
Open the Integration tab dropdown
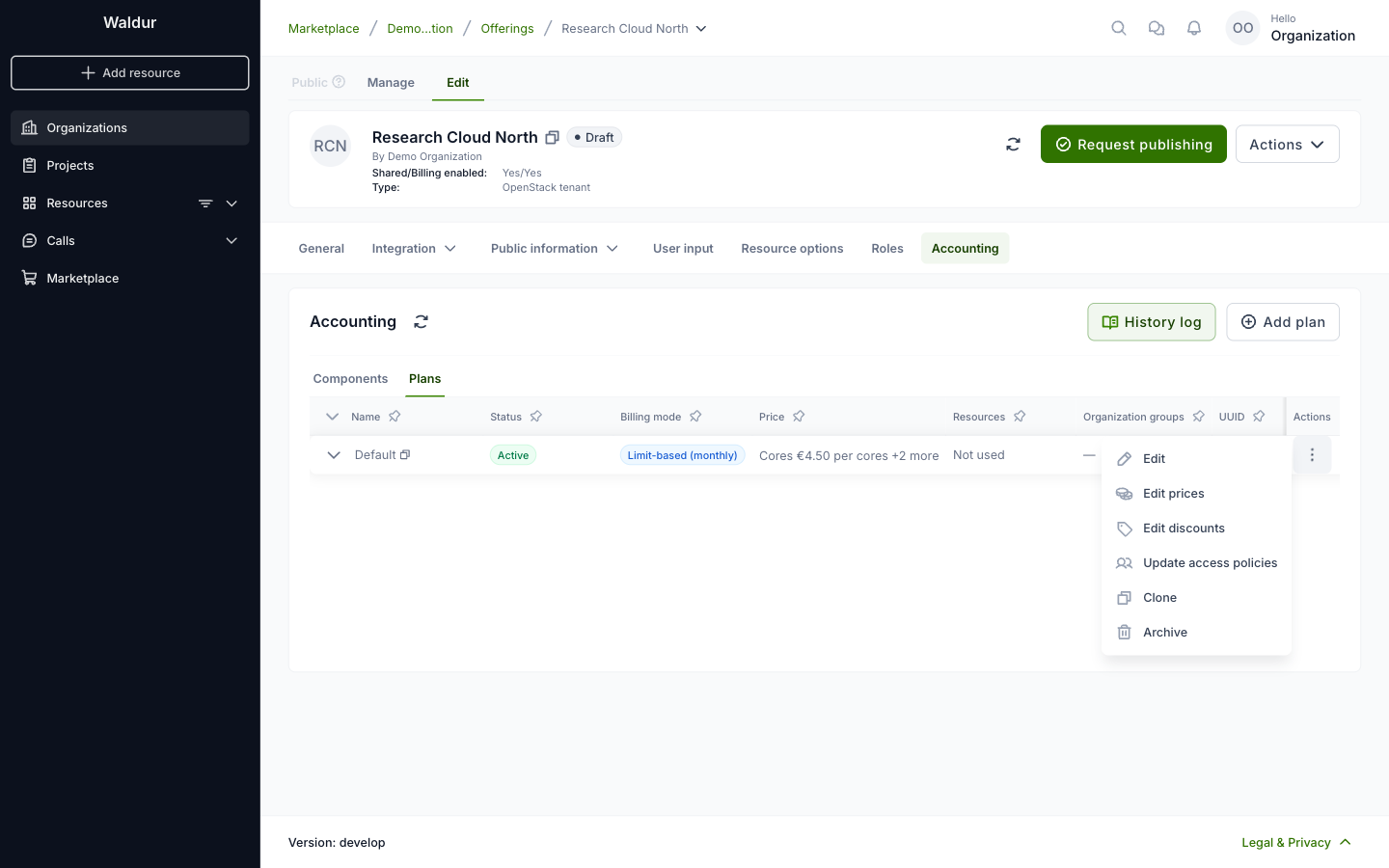414,248
